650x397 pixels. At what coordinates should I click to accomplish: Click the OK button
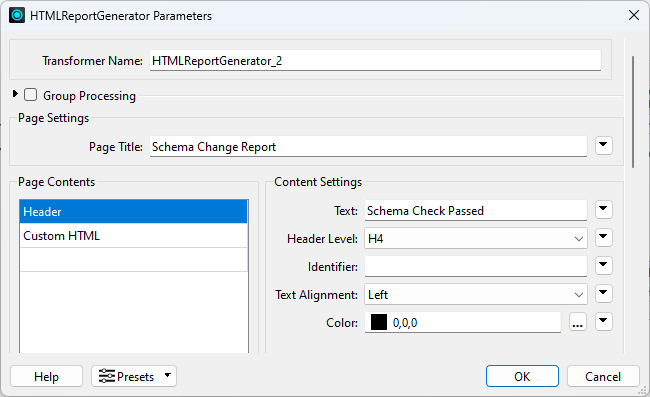[x=522, y=376]
